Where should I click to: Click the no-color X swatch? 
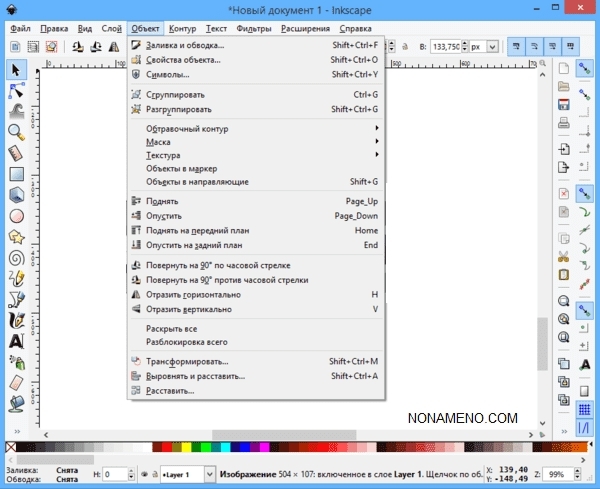tap(11, 447)
